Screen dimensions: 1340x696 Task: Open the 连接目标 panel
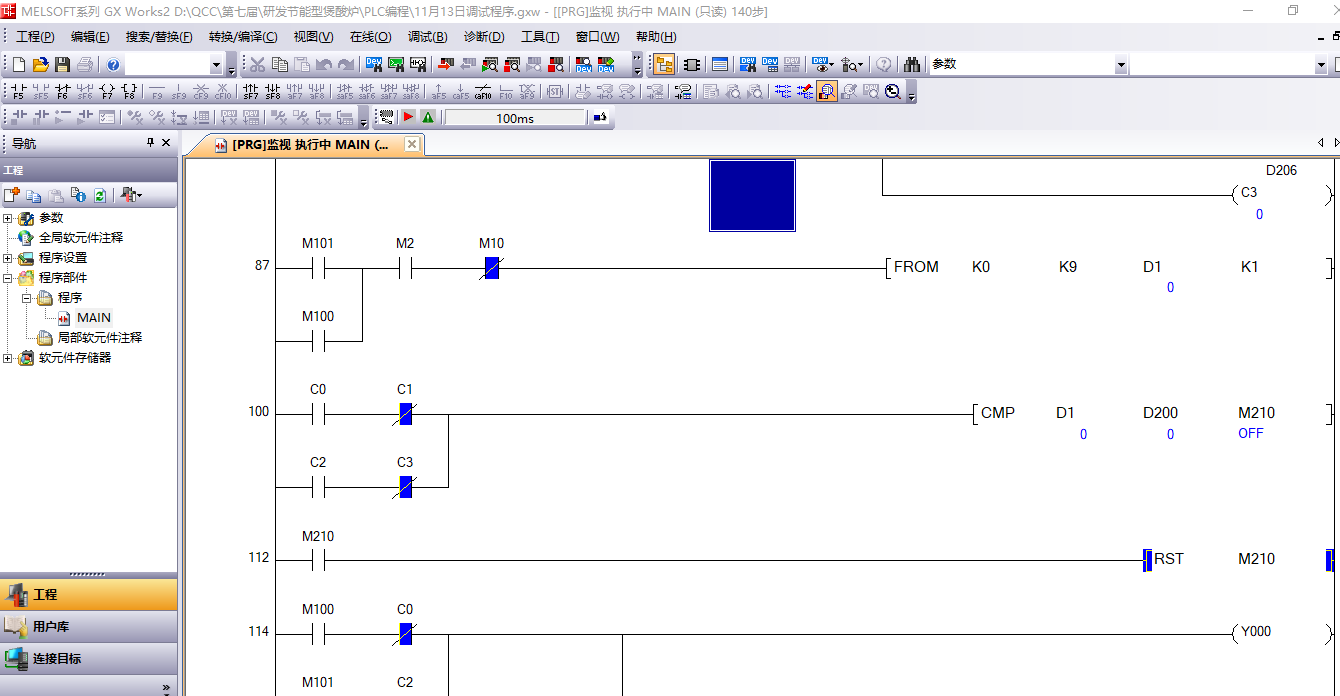(x=56, y=659)
